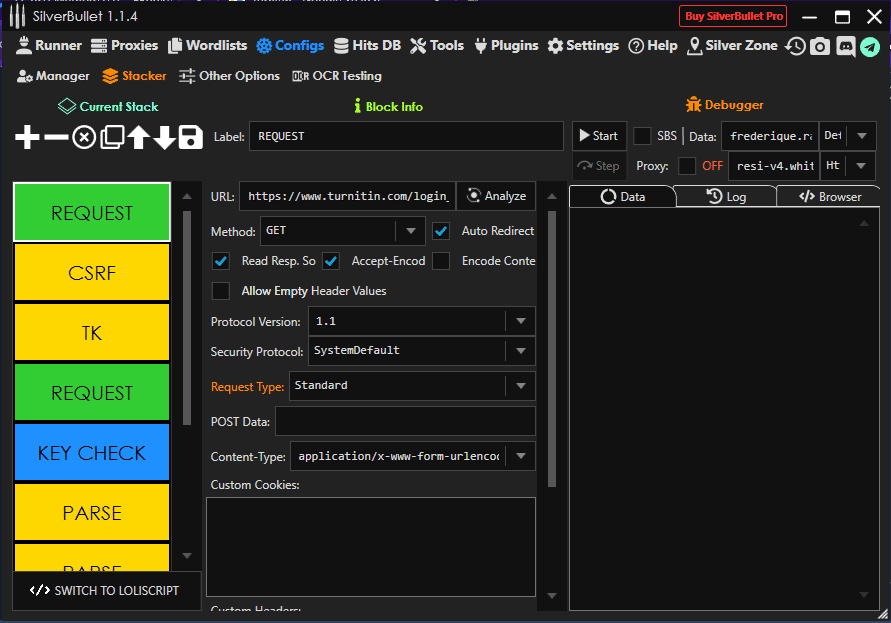Viewport: 891px width, 623px height.
Task: Open the Request Type dropdown
Action: (520, 386)
